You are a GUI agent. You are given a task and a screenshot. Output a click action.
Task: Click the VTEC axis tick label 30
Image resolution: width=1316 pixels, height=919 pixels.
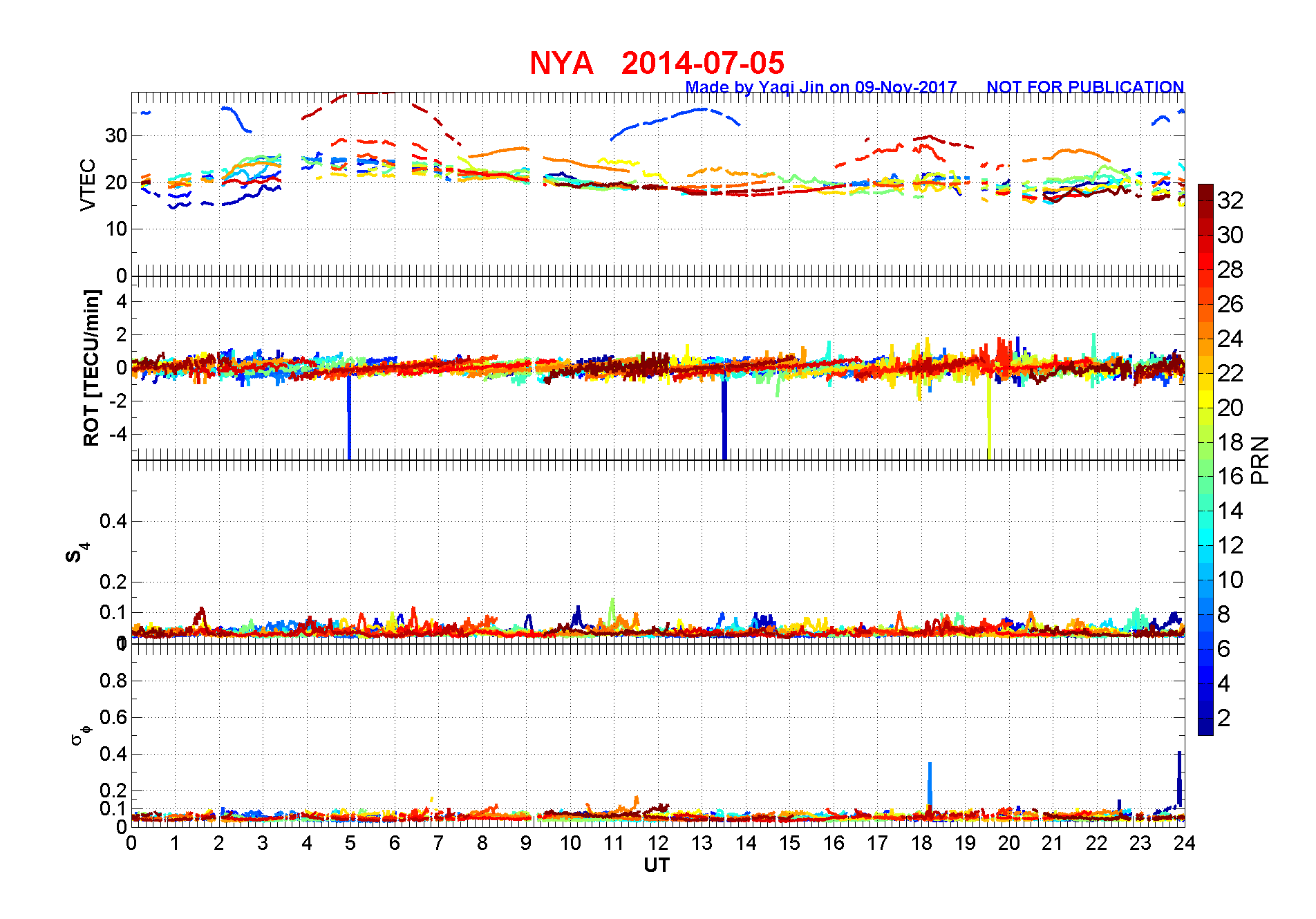116,135
